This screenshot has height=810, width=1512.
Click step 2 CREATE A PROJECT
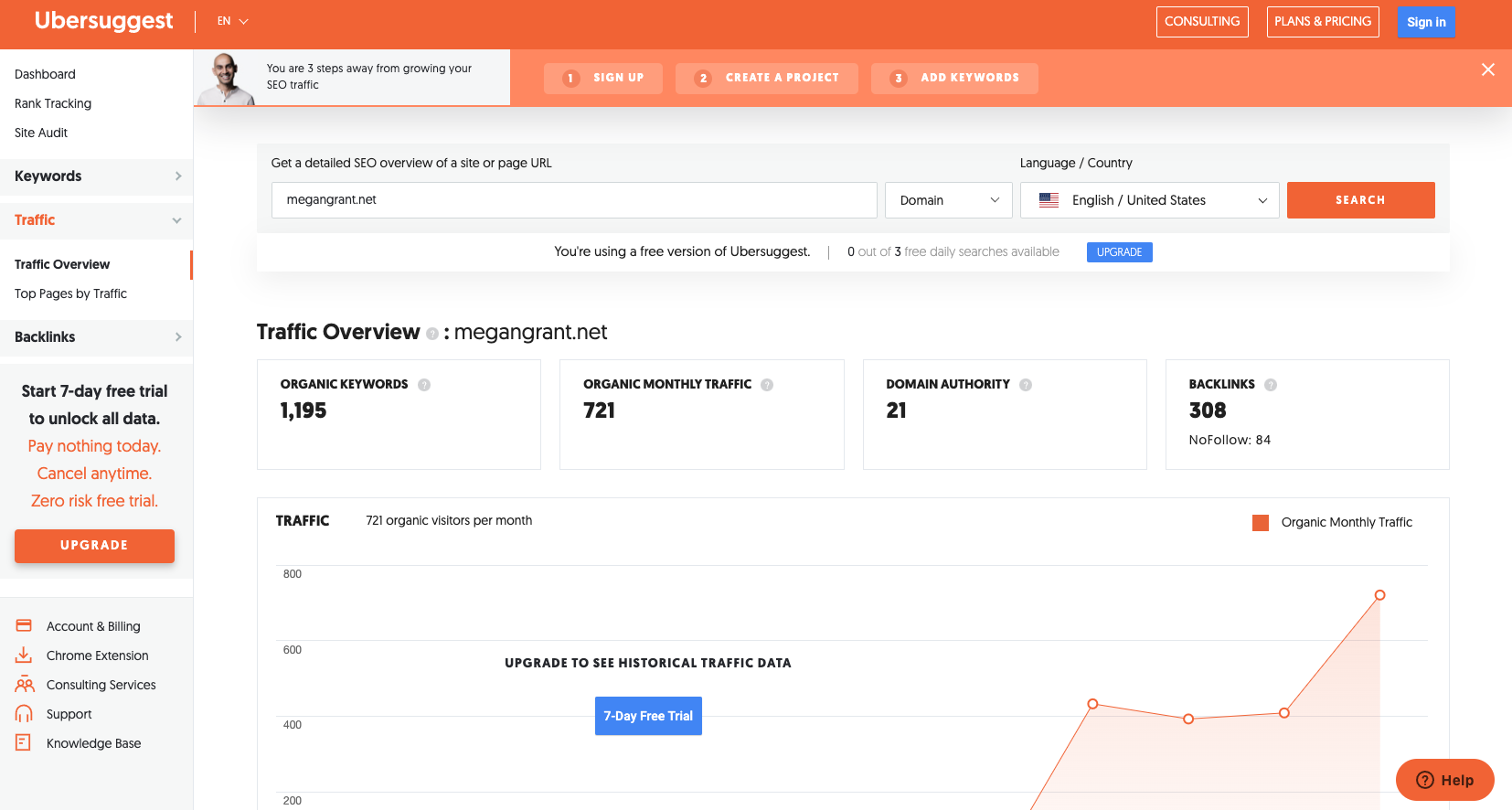pyautogui.click(x=767, y=79)
